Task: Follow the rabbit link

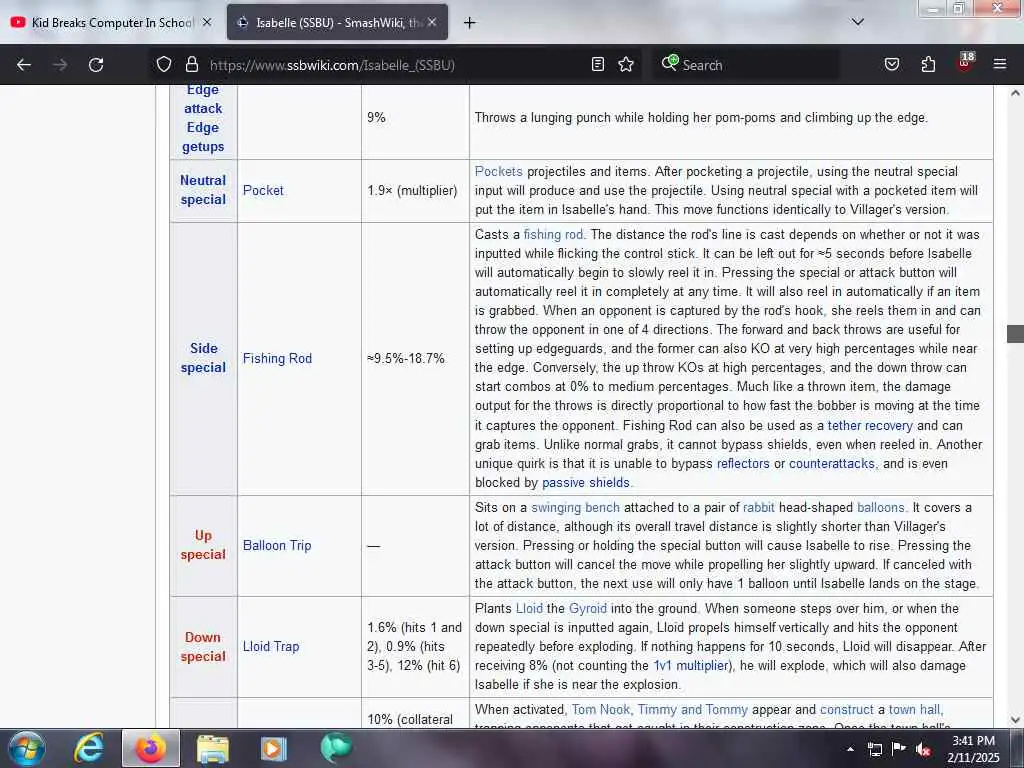Action: click(x=758, y=507)
